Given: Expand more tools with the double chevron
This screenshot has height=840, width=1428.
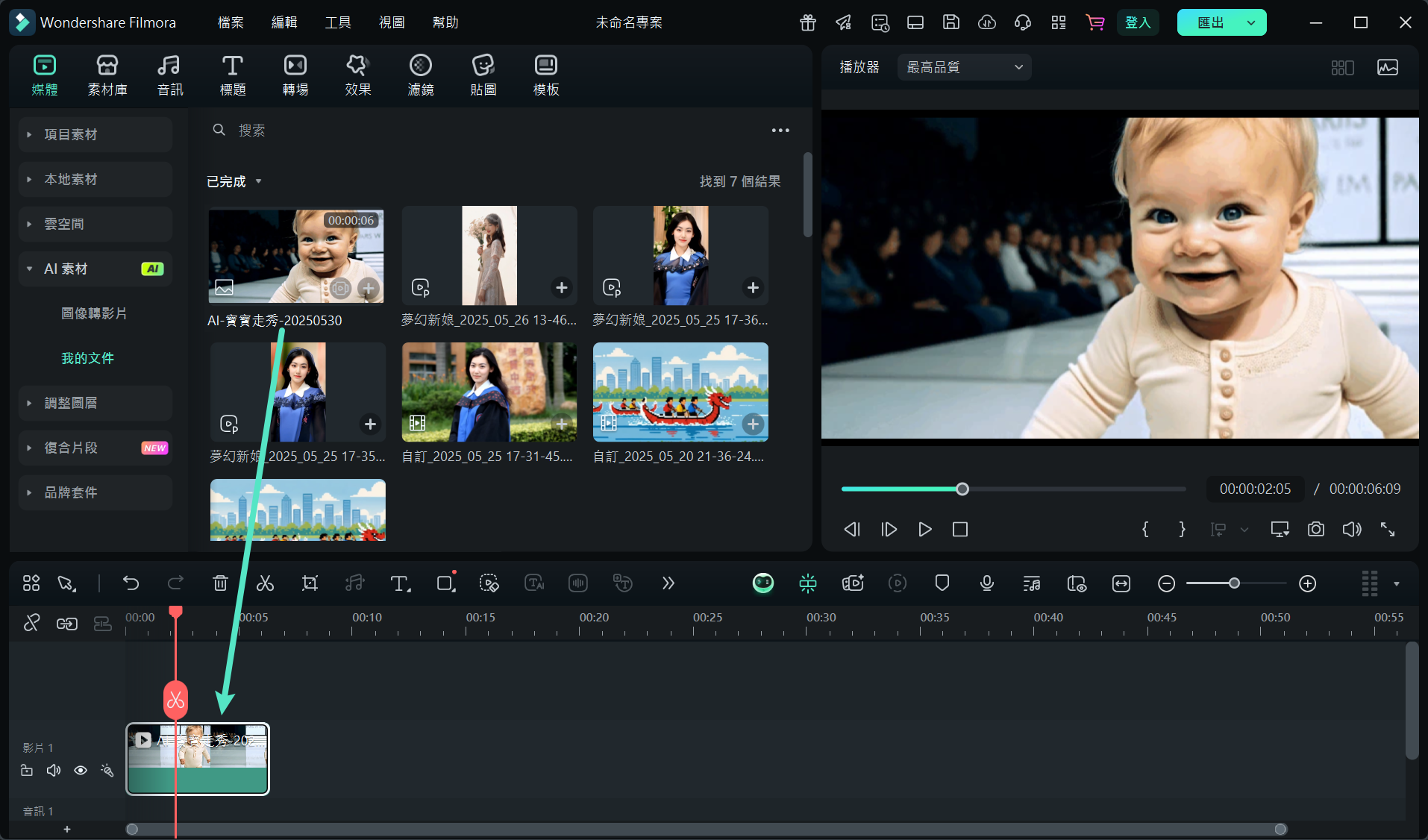Looking at the screenshot, I should pyautogui.click(x=668, y=583).
